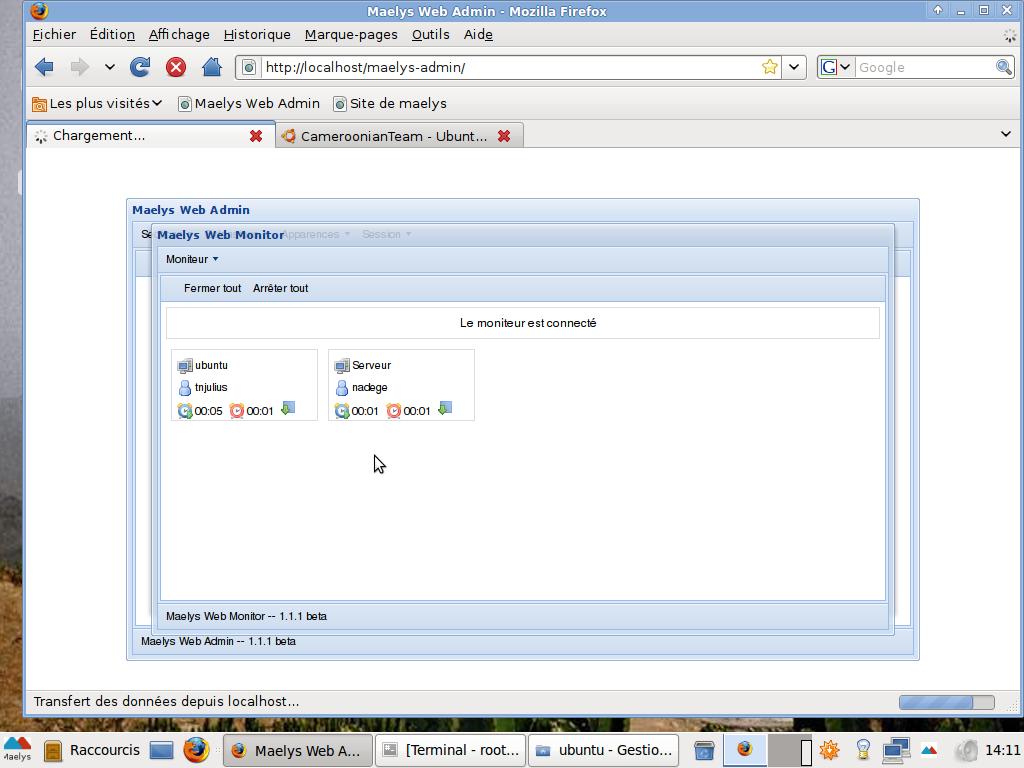Click the Maelys Web Monitor title bar
This screenshot has width=1024, height=768.
(522, 235)
